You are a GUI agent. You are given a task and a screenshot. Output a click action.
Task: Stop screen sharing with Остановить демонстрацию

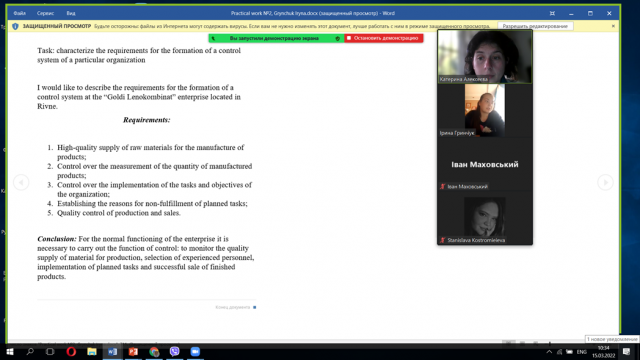(383, 38)
